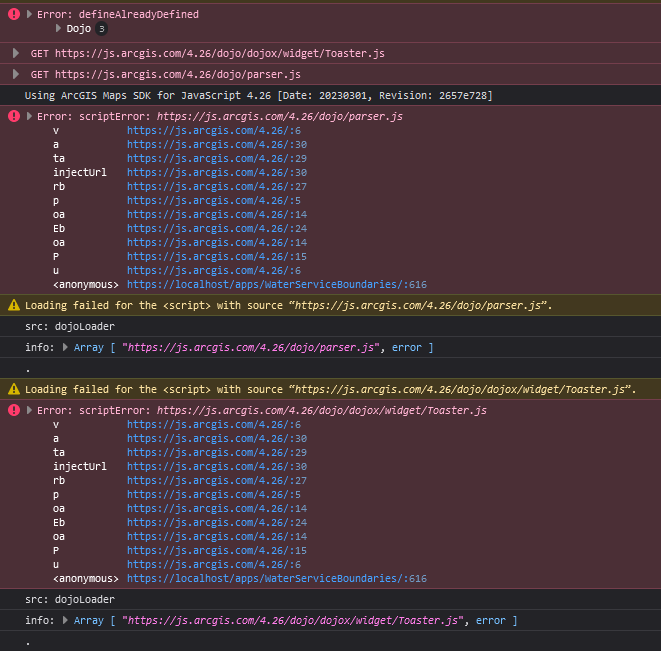Open the Toaster.js URL in the scriptError message

coord(322,410)
